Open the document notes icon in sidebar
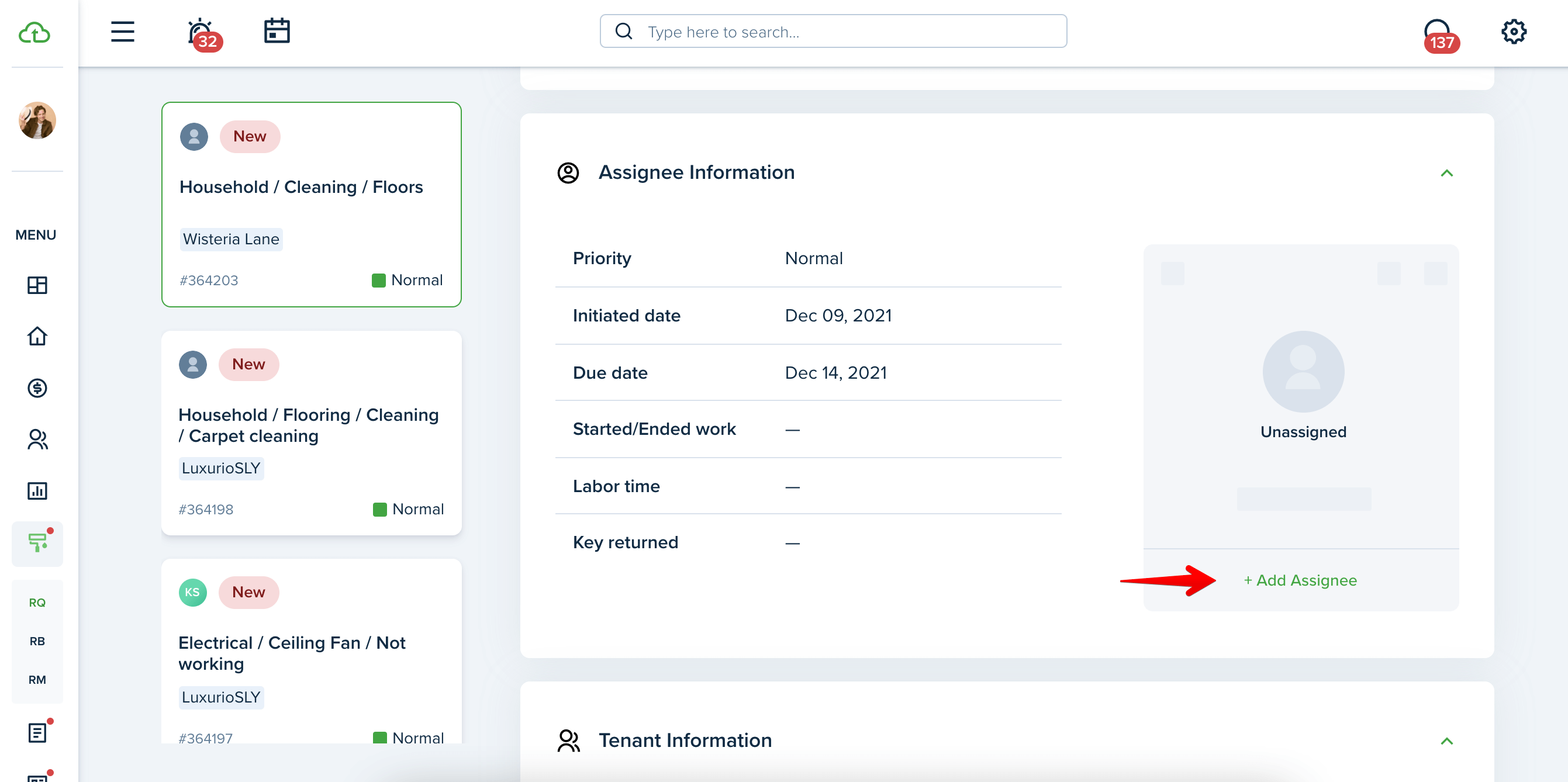 (37, 733)
